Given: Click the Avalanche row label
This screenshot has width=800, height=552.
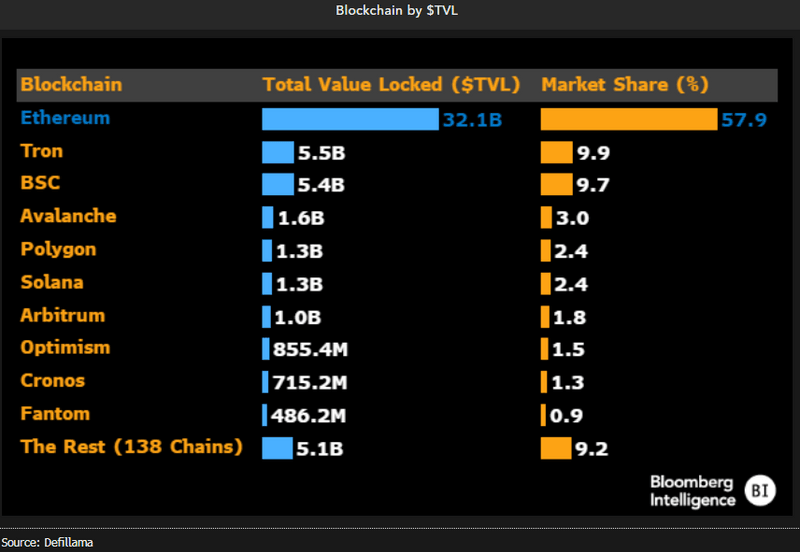Looking at the screenshot, I should 68,216.
